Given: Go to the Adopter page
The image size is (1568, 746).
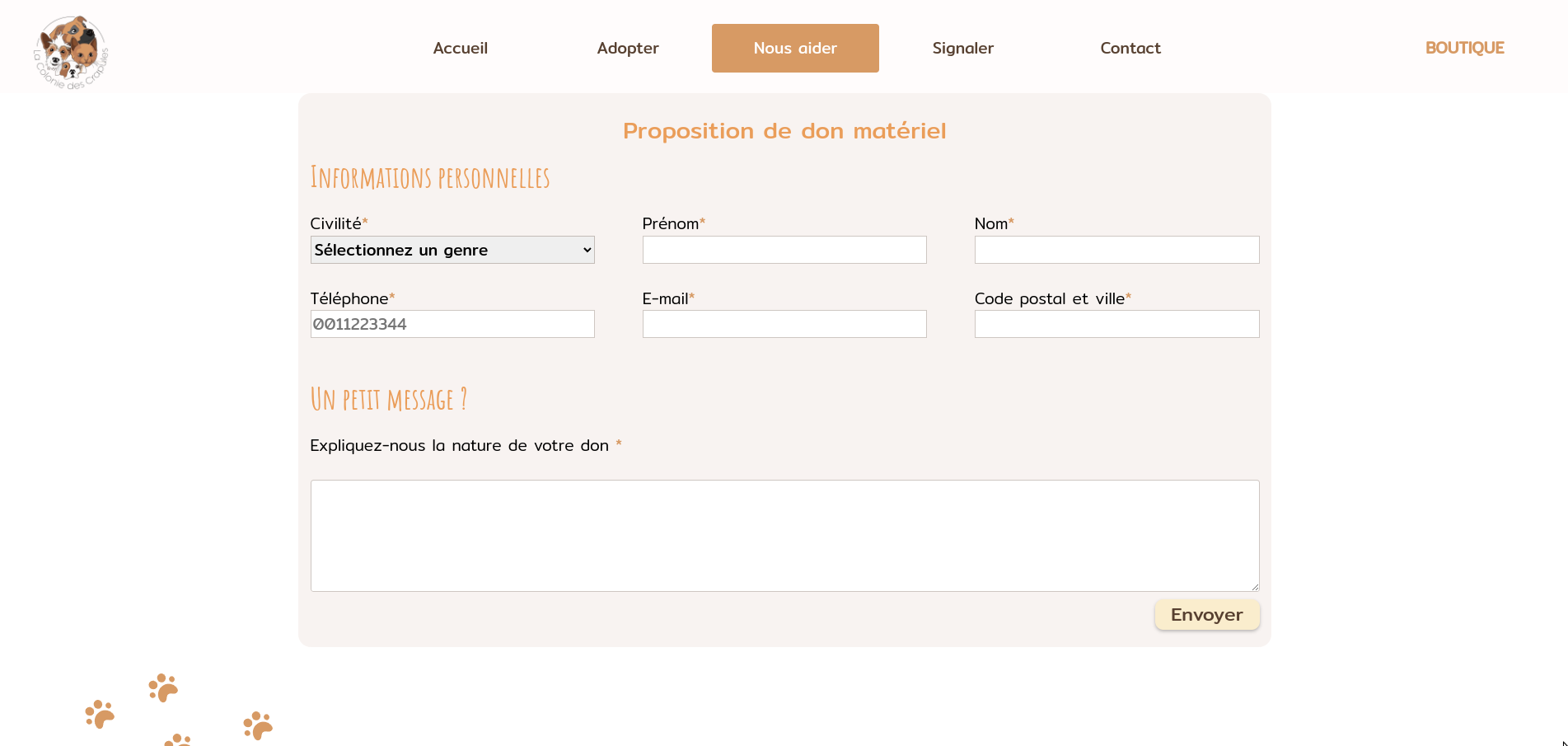Looking at the screenshot, I should pyautogui.click(x=628, y=48).
